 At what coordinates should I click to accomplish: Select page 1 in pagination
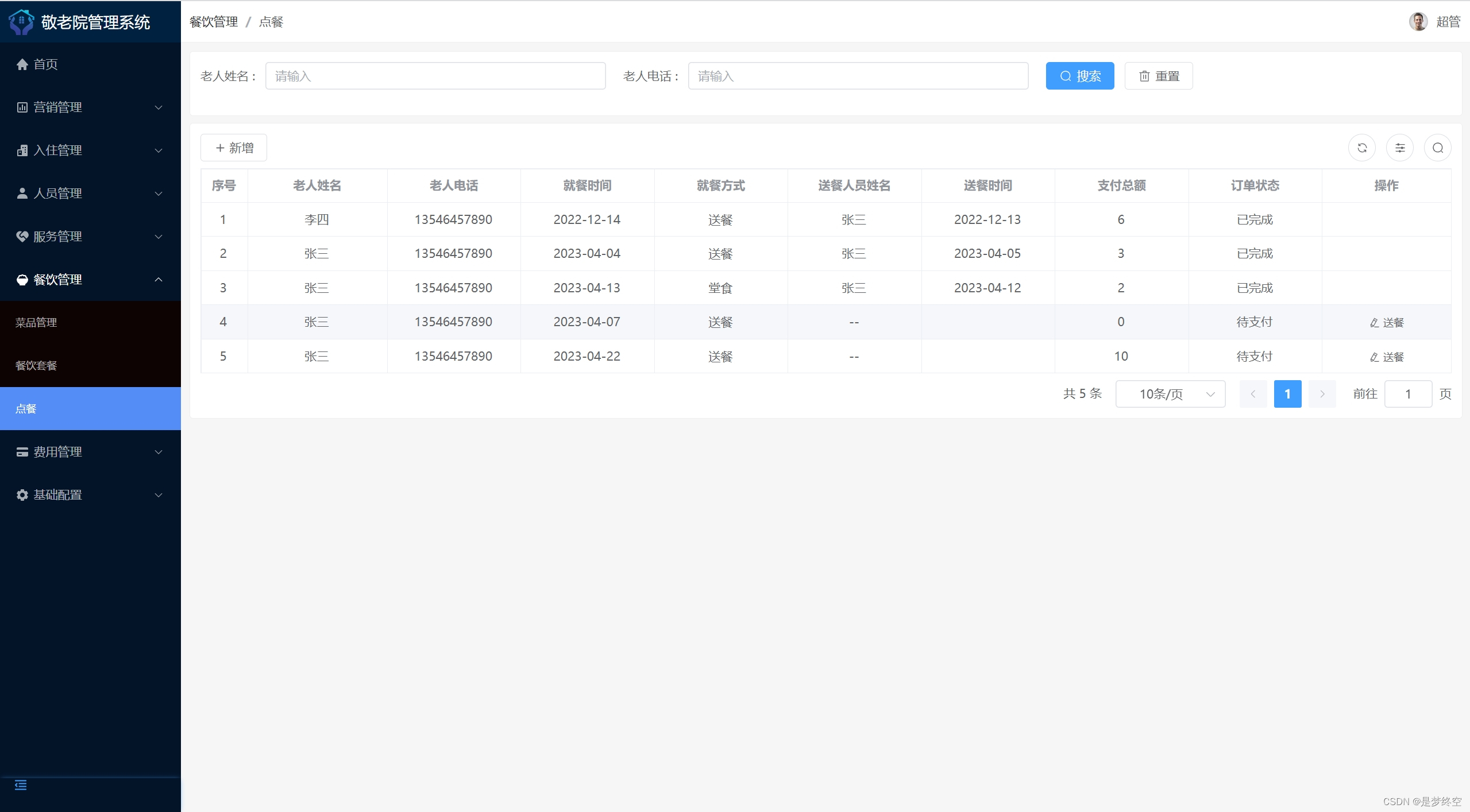click(x=1288, y=394)
